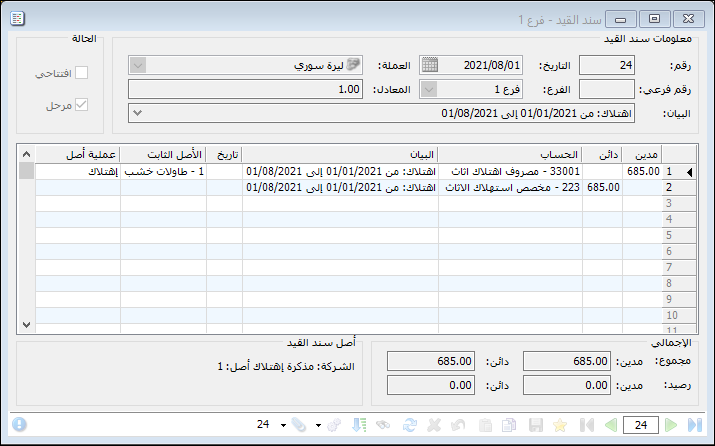Image resolution: width=715 pixels, height=446 pixels.
Task: Click the تاريخ column header
Action: click(224, 155)
